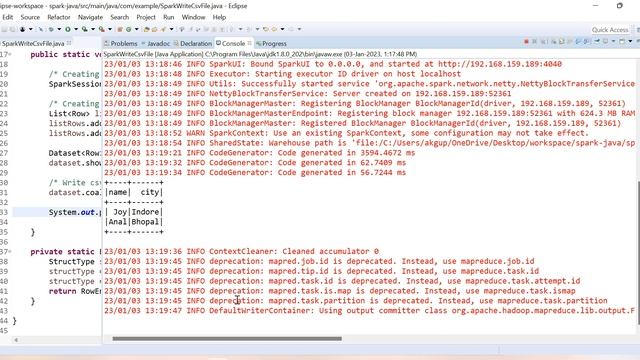Remove all terminated launches from console
Viewport: 640px width, 360px height.
544,42
